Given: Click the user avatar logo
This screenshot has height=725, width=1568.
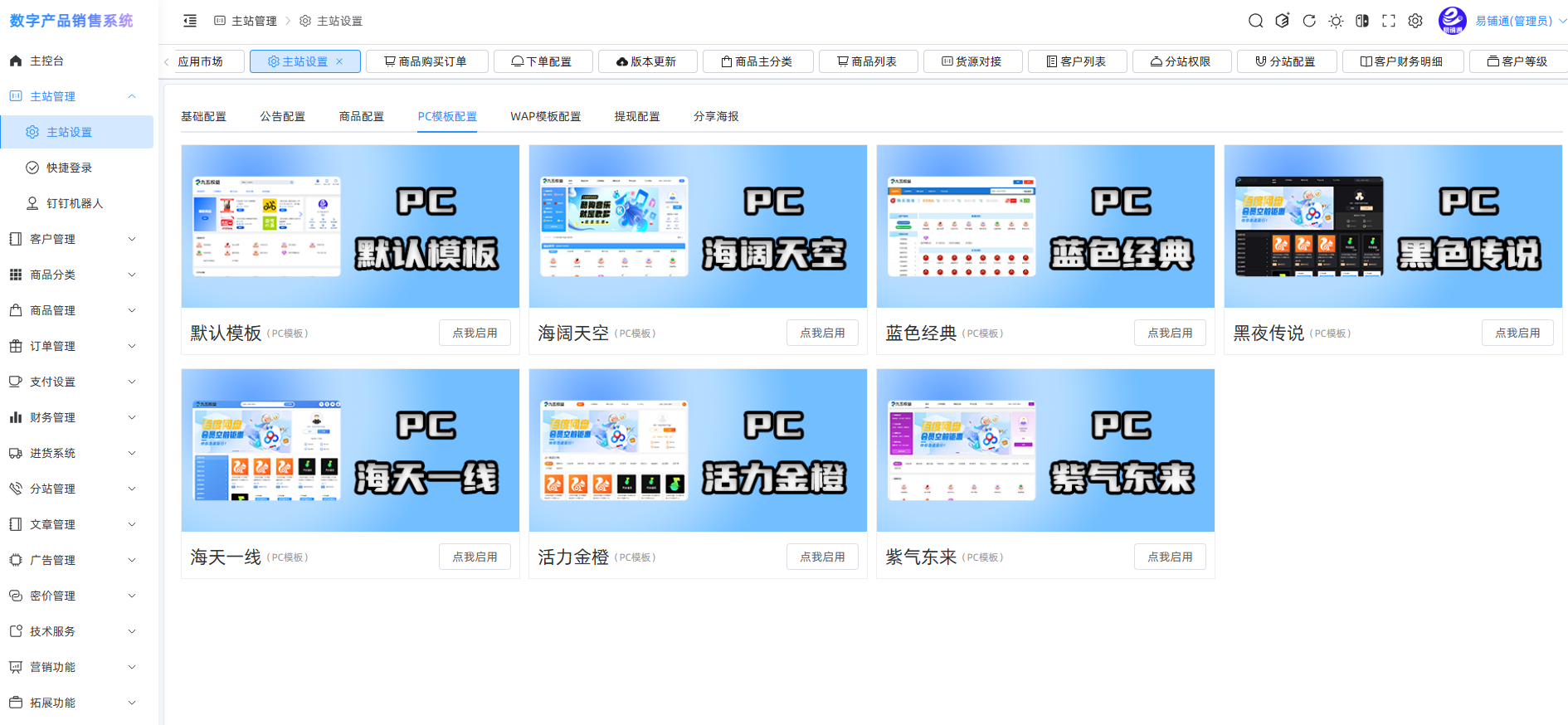Looking at the screenshot, I should click(1452, 21).
